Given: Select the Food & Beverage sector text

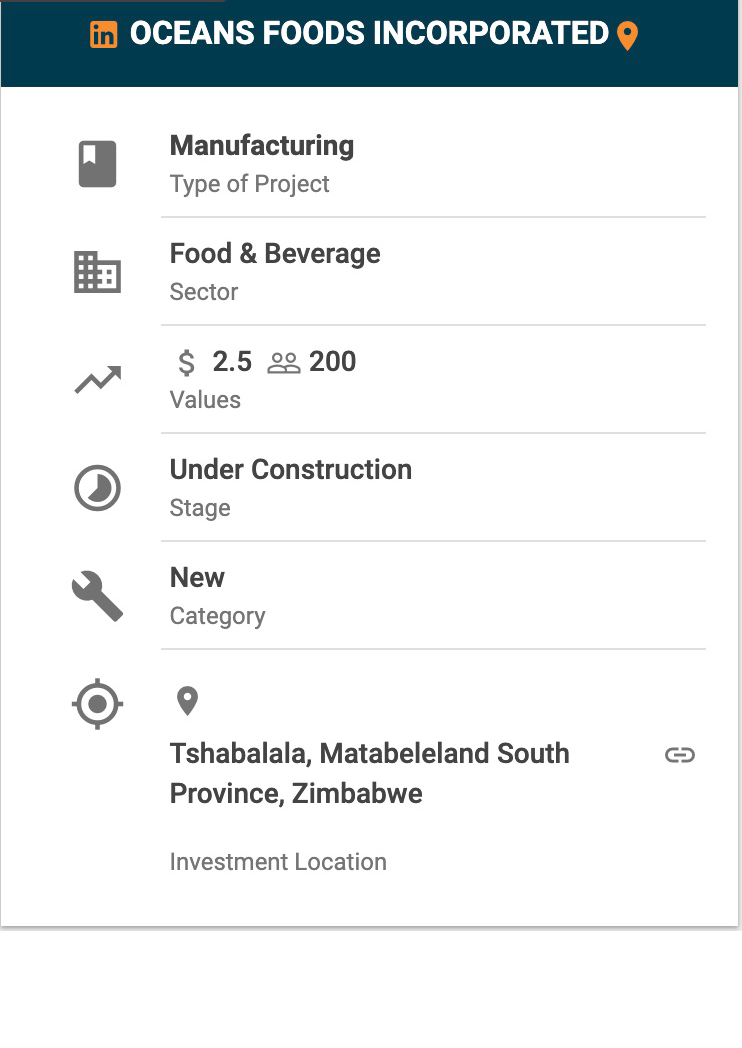Looking at the screenshot, I should click(275, 254).
